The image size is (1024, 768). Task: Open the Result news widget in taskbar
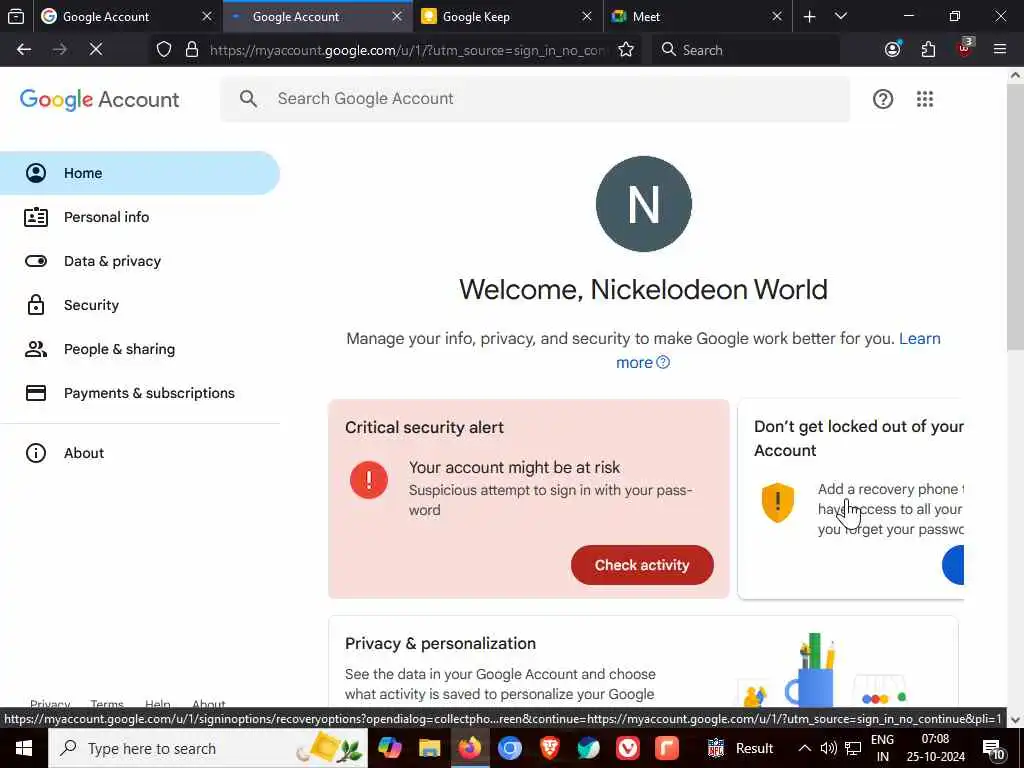[x=740, y=748]
